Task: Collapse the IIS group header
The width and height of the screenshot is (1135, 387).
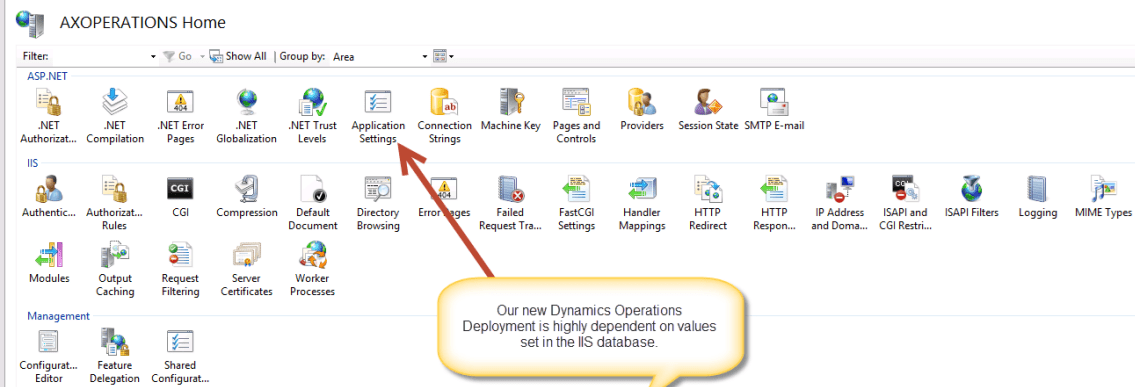Action: [33, 163]
